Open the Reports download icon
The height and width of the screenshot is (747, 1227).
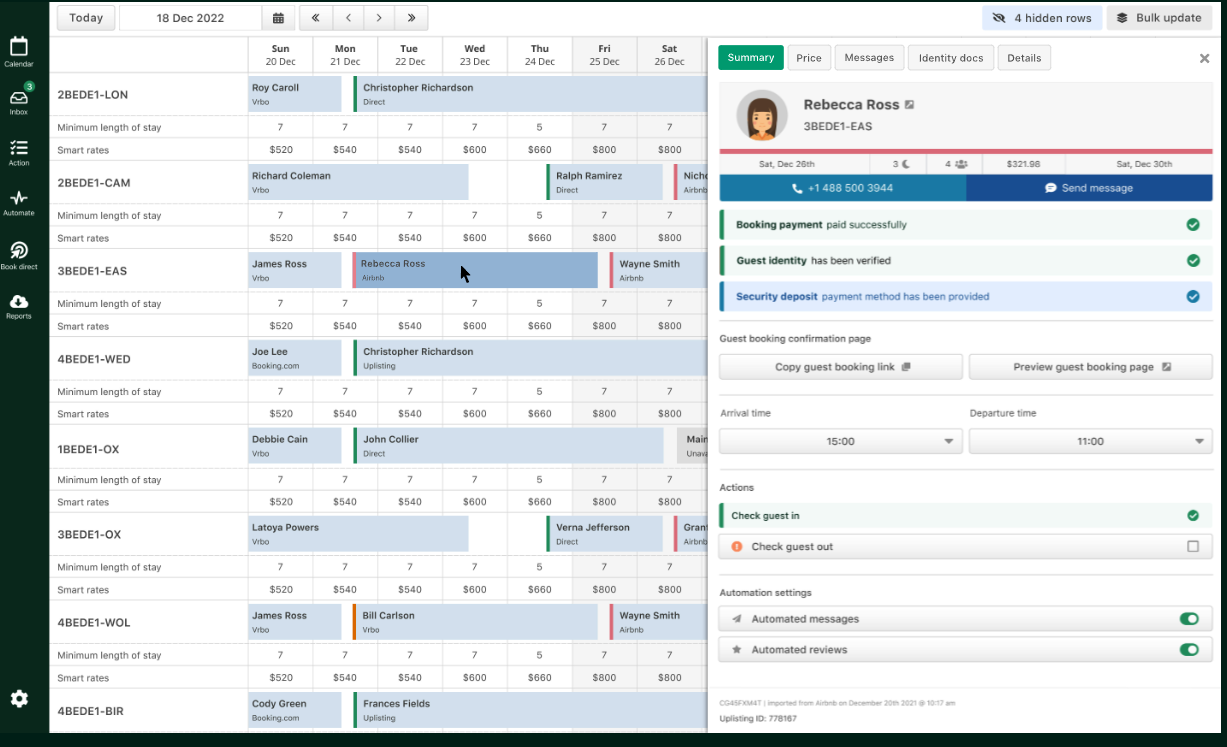(19, 306)
